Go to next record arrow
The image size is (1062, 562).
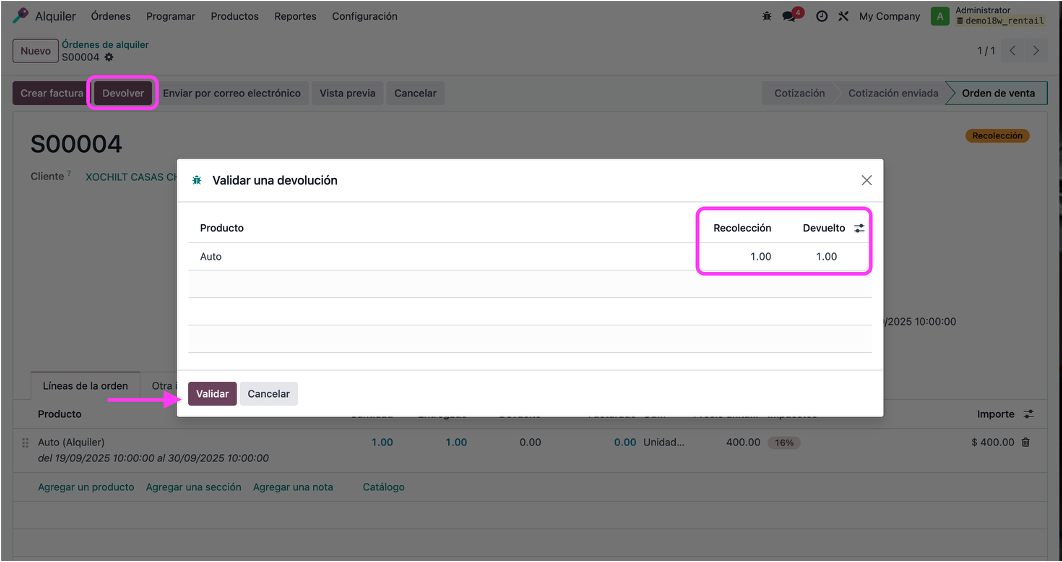click(x=1036, y=51)
